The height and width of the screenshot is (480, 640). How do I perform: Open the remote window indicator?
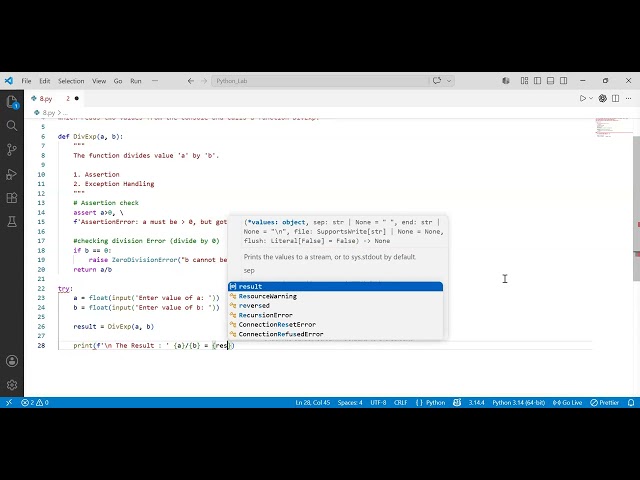(9, 402)
